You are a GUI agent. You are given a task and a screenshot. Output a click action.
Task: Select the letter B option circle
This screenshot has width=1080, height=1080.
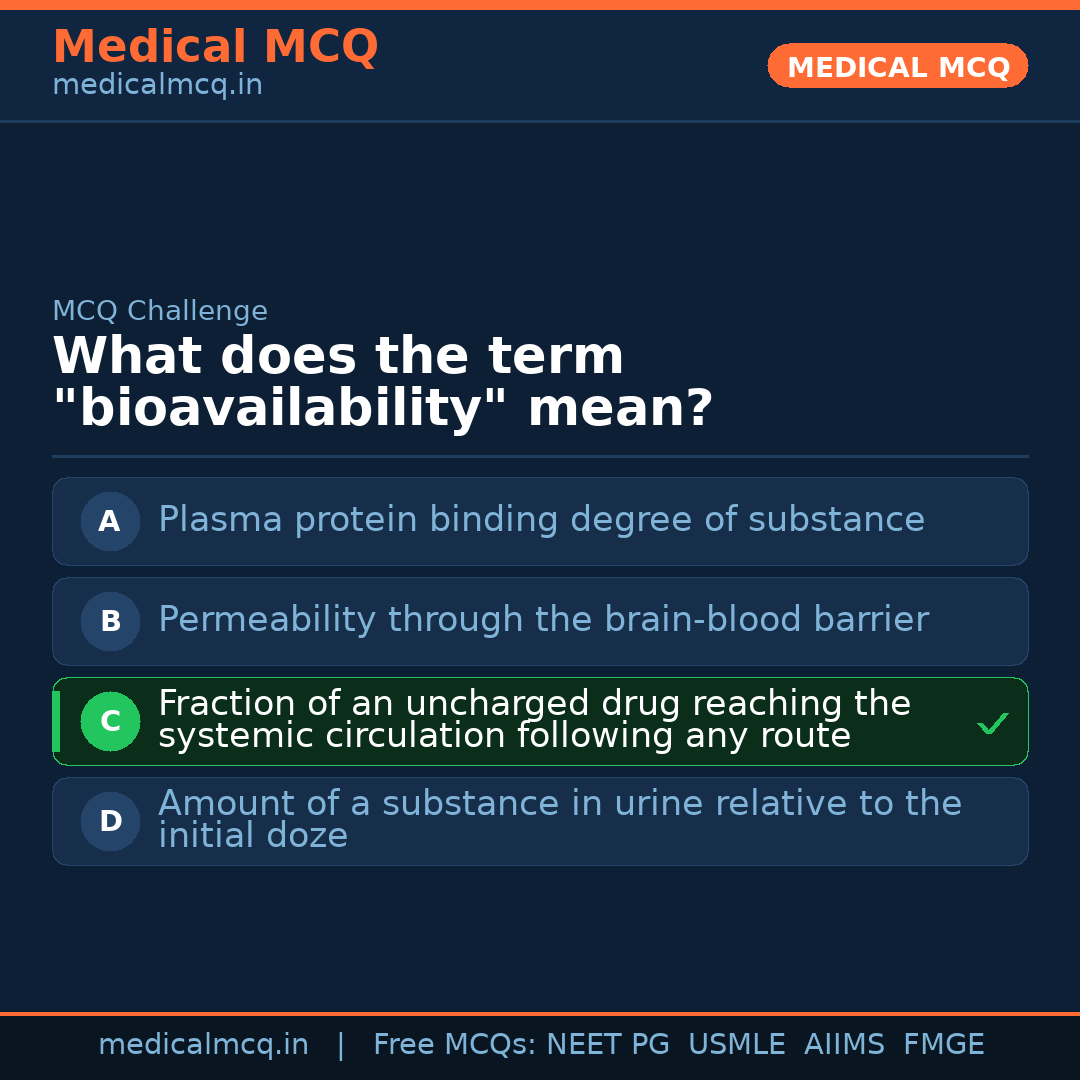pyautogui.click(x=110, y=621)
